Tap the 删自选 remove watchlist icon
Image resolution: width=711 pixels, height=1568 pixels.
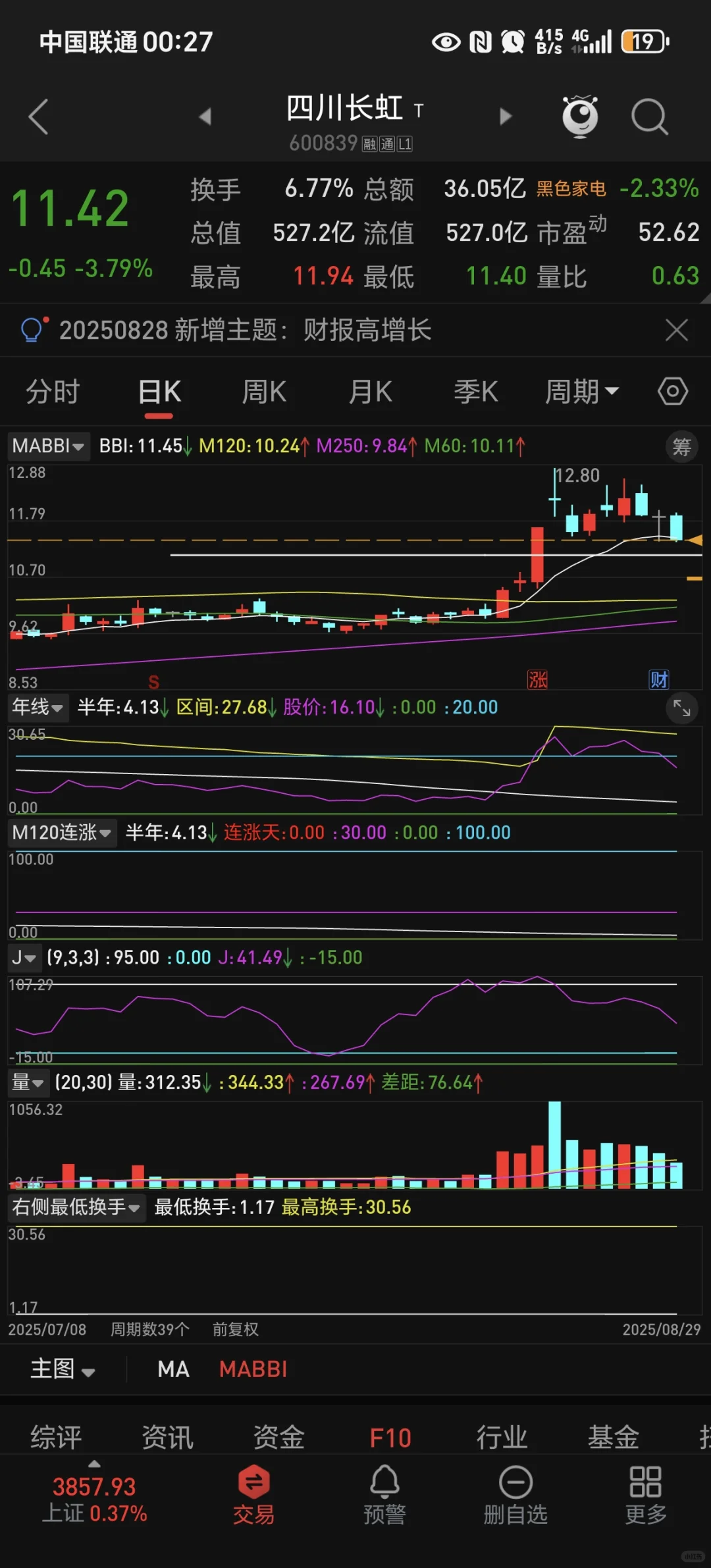click(x=515, y=1496)
